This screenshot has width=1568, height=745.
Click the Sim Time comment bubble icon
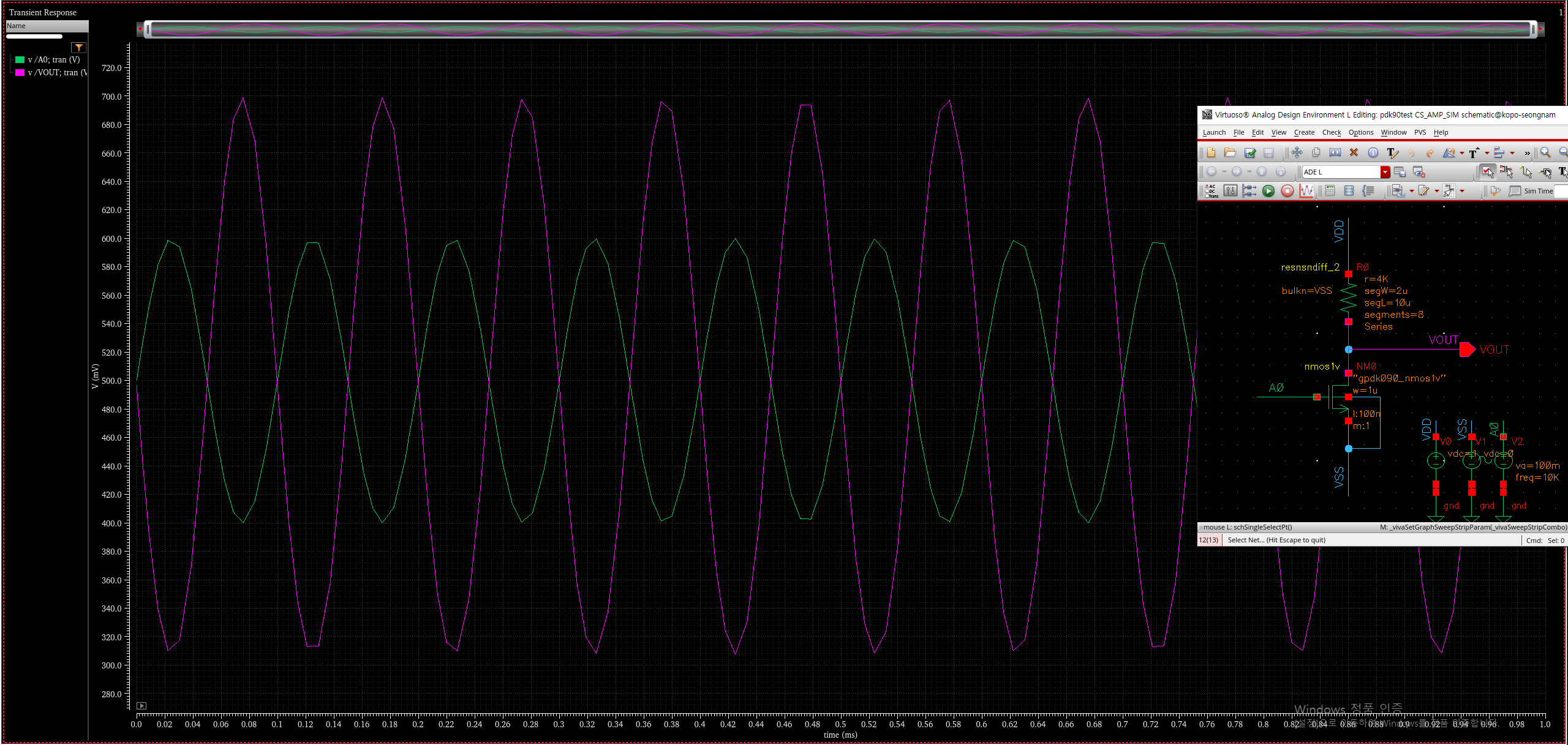pyautogui.click(x=1515, y=191)
